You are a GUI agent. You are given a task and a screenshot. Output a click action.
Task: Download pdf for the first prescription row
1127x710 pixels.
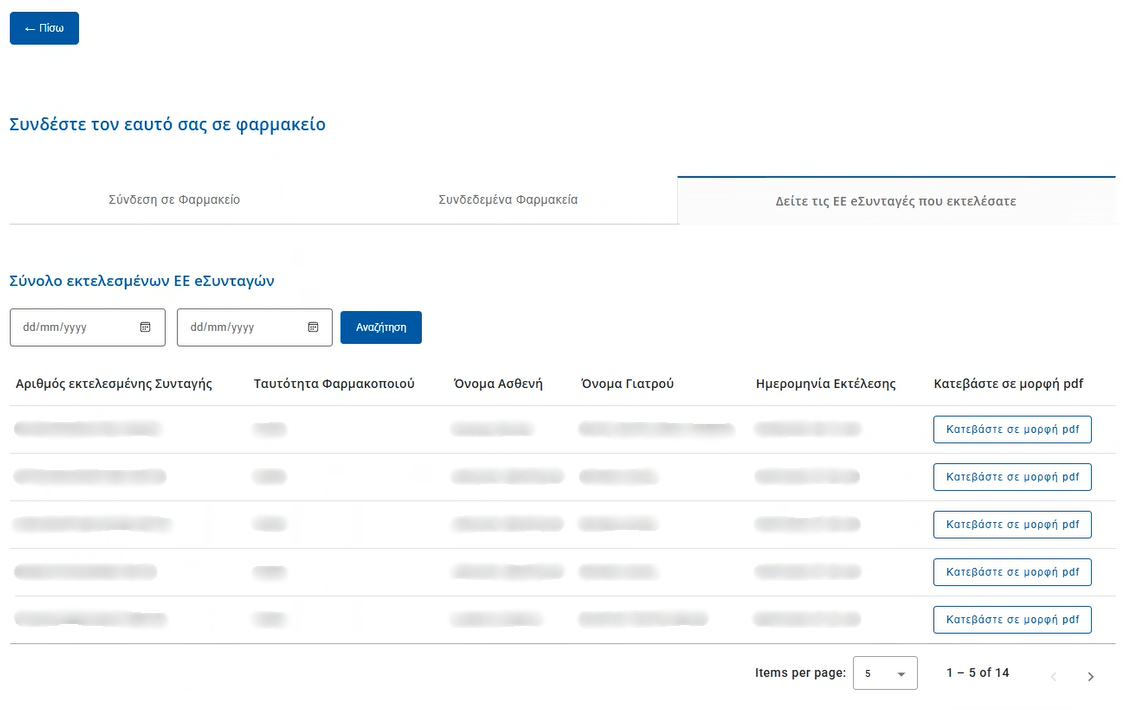(x=1012, y=429)
